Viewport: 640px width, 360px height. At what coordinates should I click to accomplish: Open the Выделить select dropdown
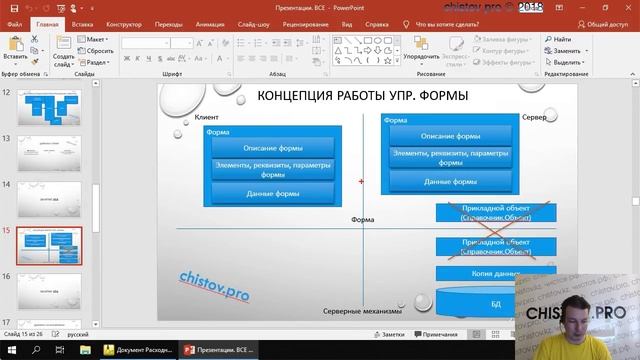pos(565,62)
